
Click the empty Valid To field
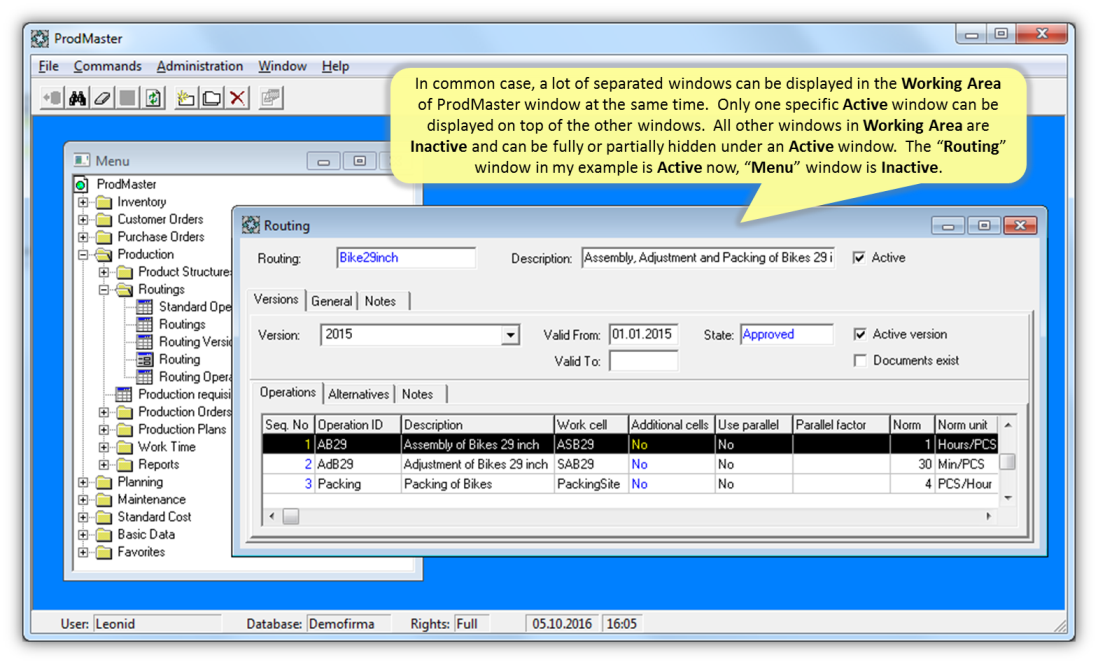tap(643, 361)
